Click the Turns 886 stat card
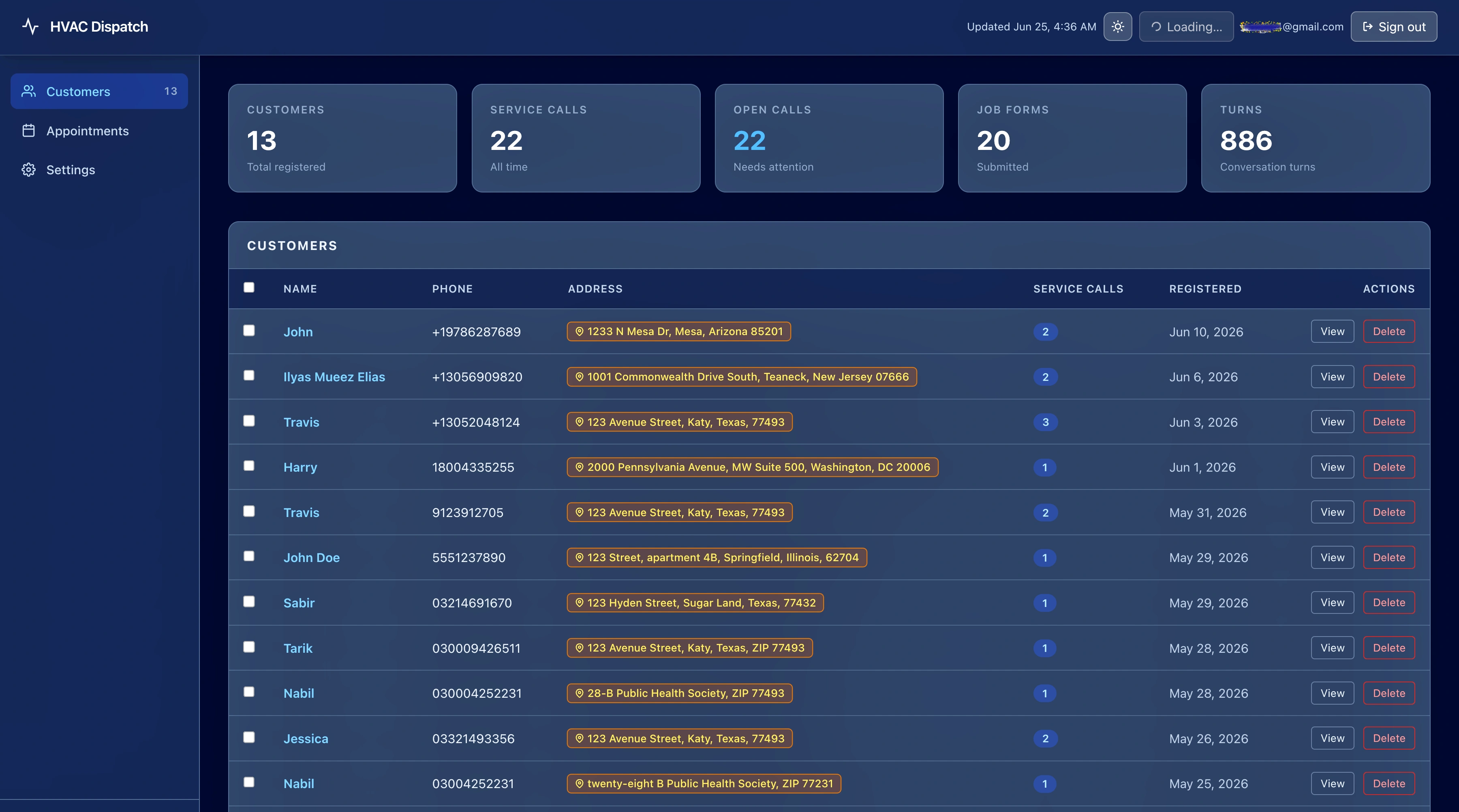The height and width of the screenshot is (812, 1459). [1316, 138]
